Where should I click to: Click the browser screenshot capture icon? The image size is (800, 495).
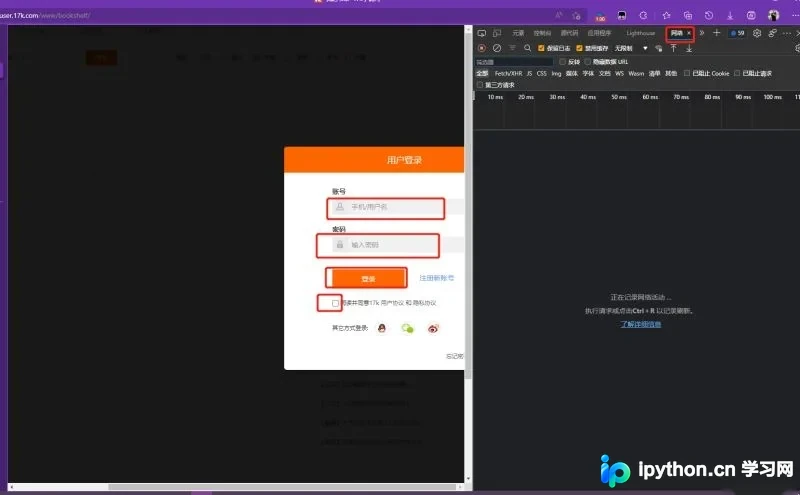click(751, 16)
